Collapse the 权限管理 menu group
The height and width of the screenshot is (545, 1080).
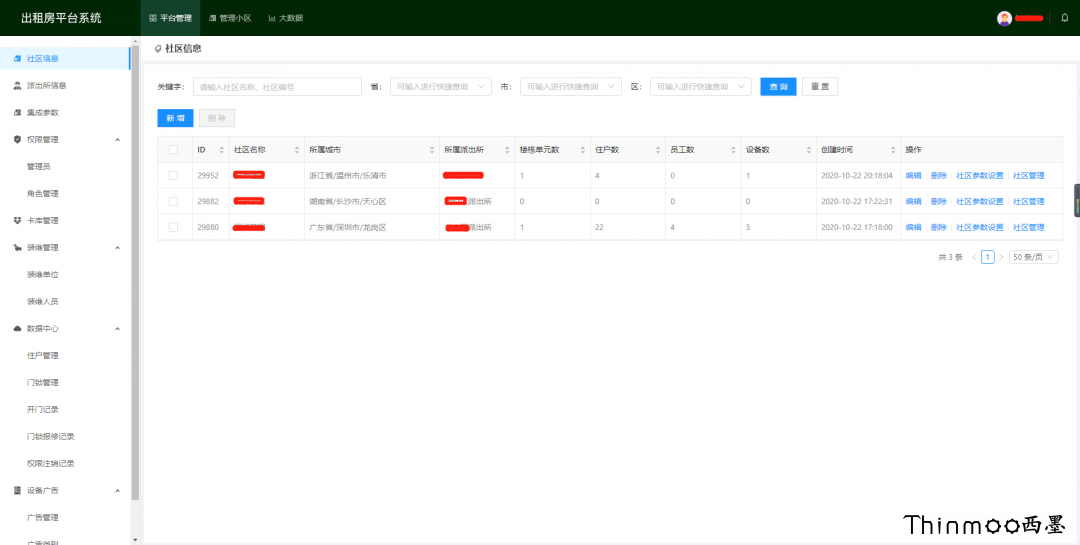(x=117, y=140)
